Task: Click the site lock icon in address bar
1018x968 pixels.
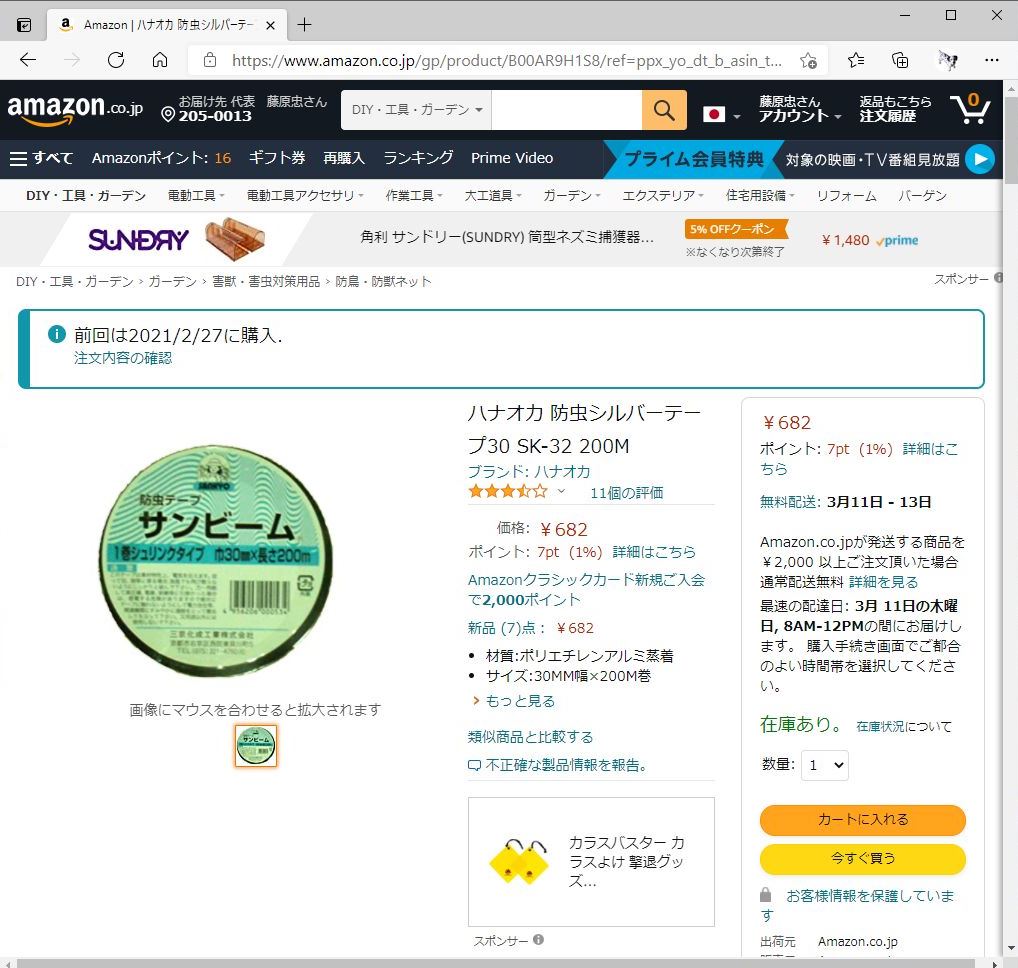Action: click(x=210, y=60)
